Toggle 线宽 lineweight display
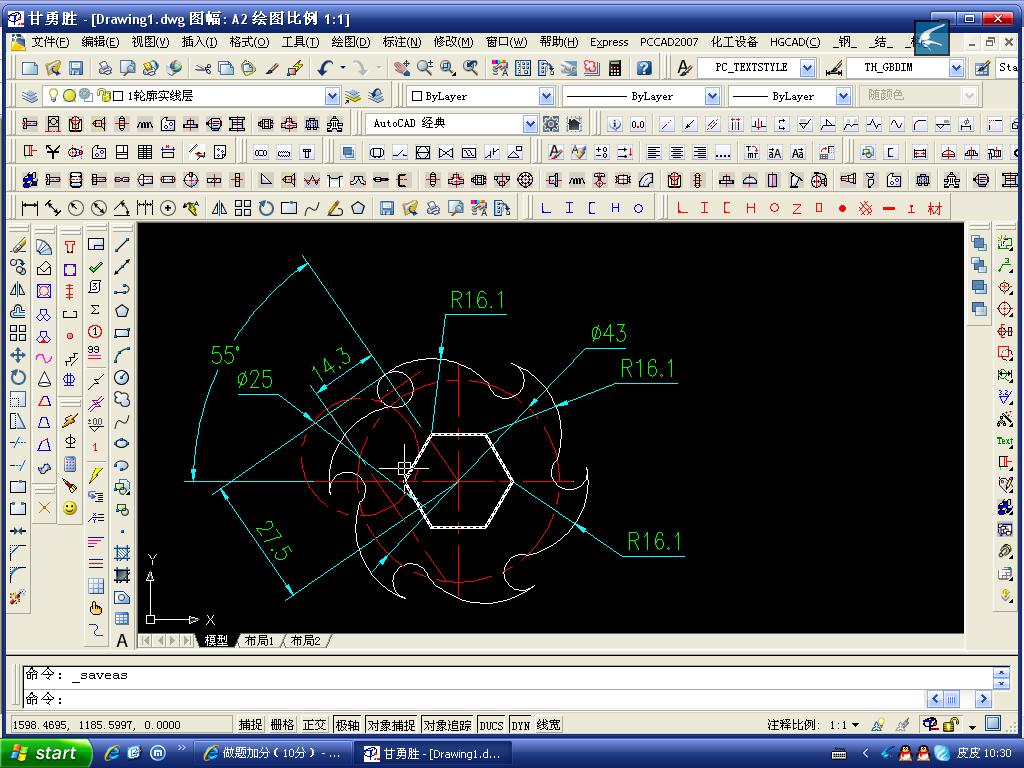Screen dimensions: 1024x768 (549, 725)
